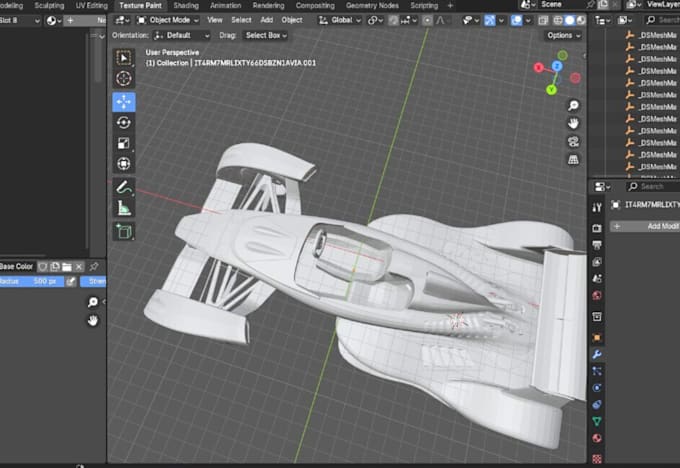This screenshot has height=468, width=680.
Task: Click the Add Modifier button
Action: coord(645,226)
